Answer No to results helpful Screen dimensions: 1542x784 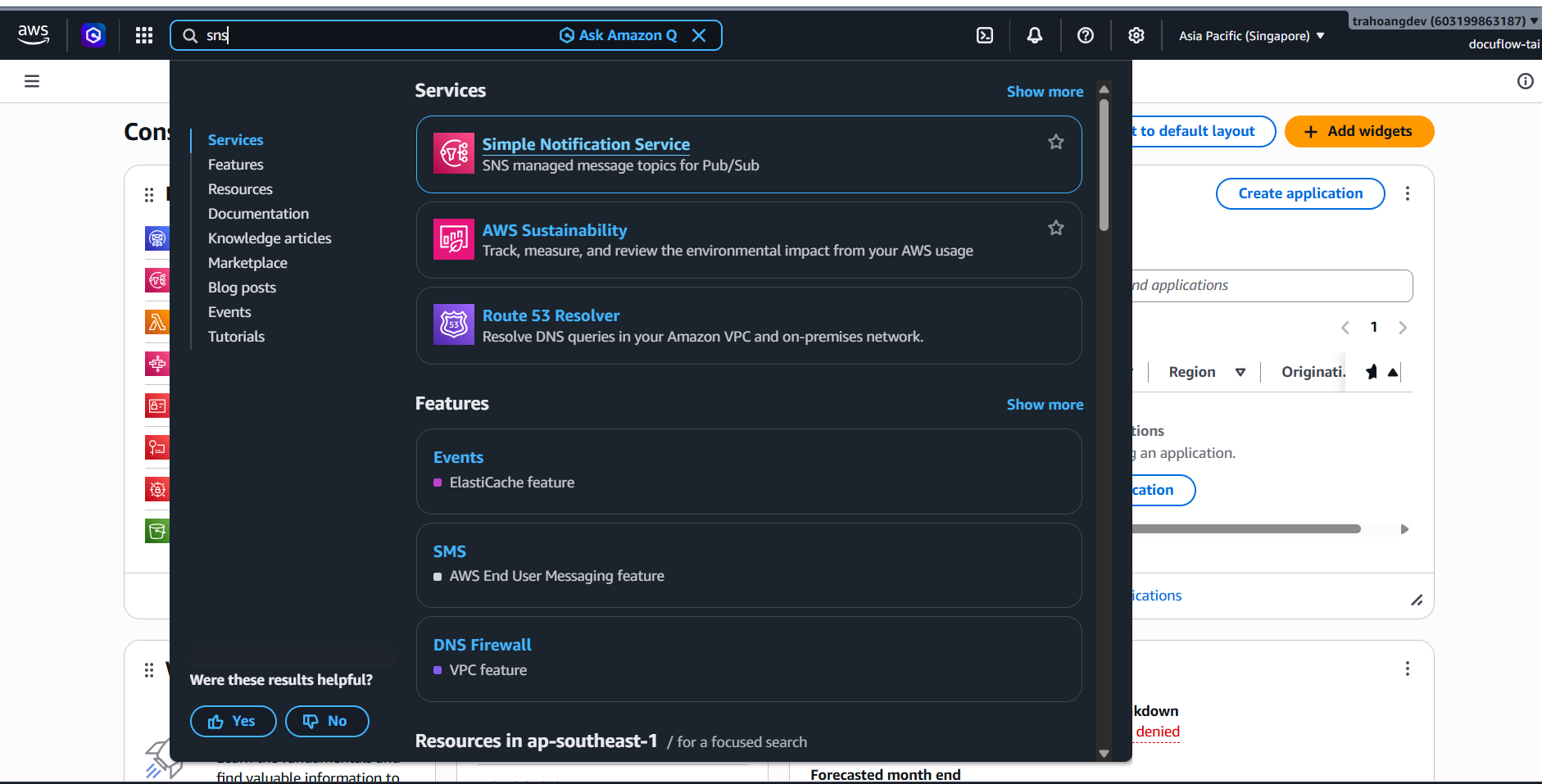[327, 721]
